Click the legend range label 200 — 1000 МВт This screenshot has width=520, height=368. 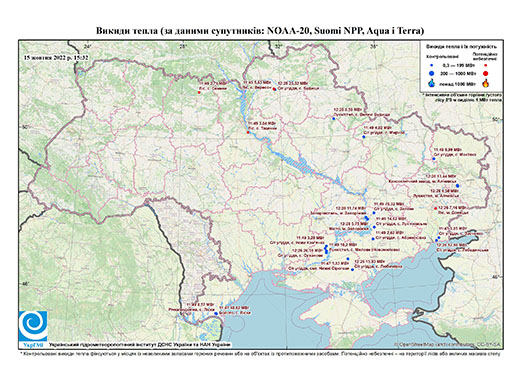[457, 73]
